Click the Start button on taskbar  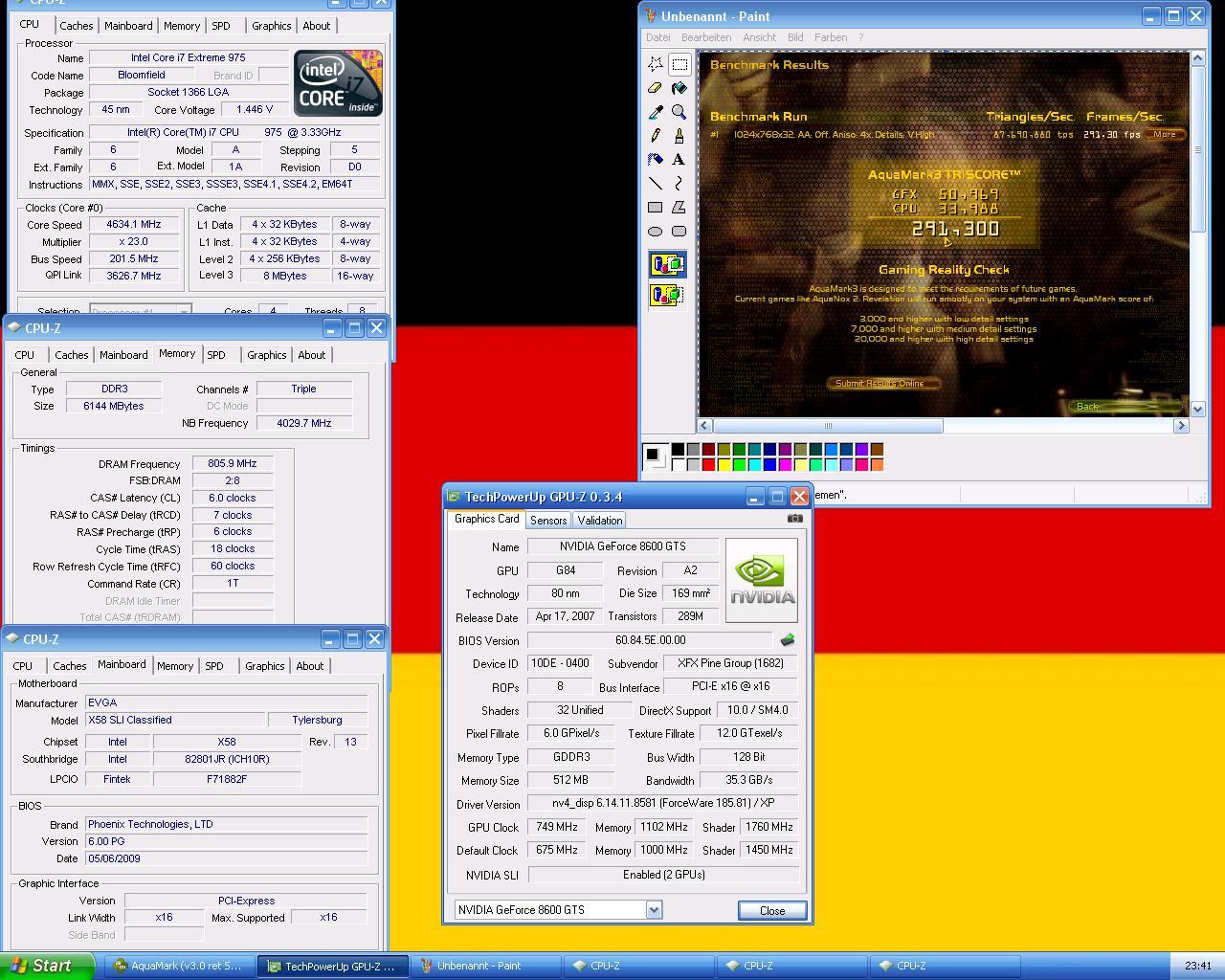coord(47,966)
